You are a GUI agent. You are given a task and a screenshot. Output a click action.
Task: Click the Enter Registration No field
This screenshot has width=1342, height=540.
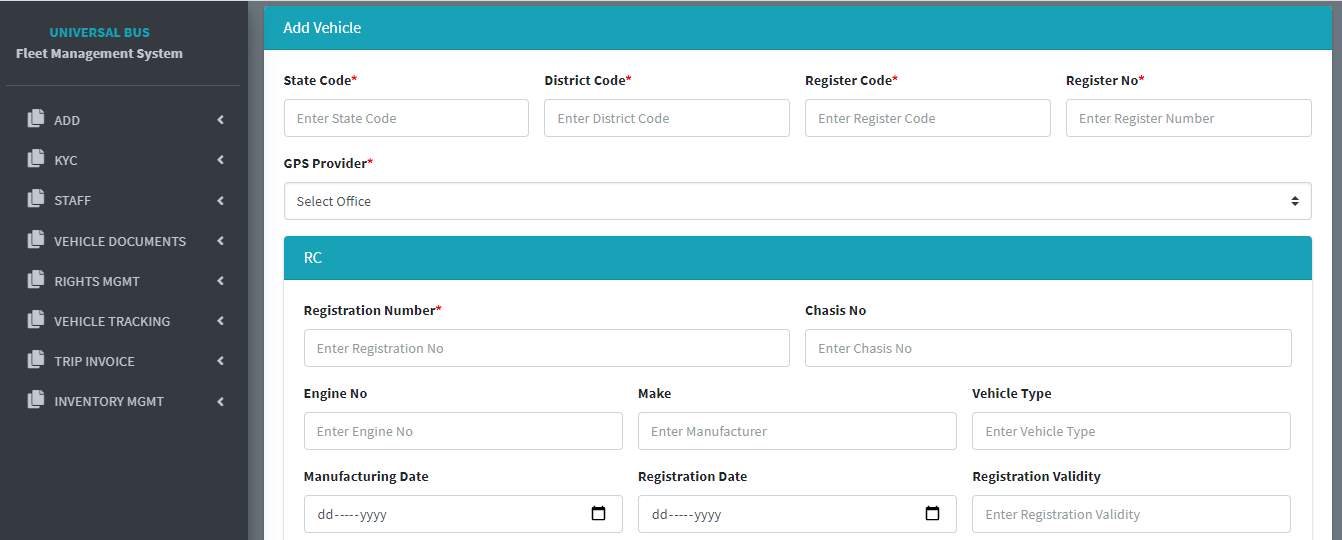546,348
